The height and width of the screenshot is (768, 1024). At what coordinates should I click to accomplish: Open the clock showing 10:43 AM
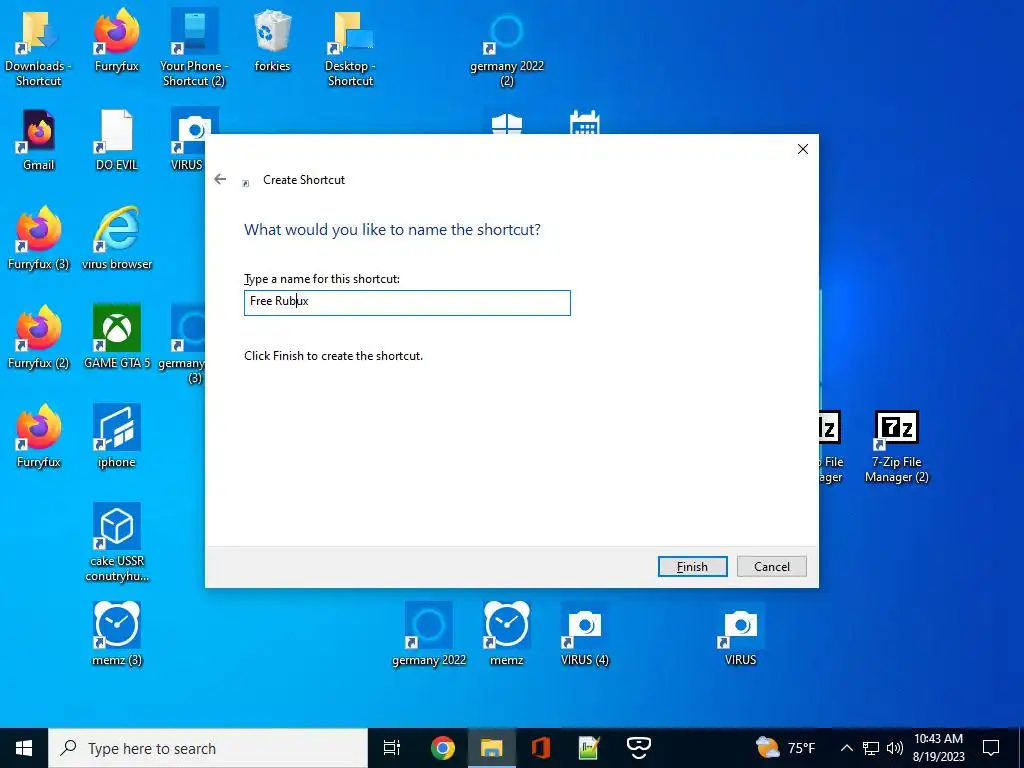938,748
